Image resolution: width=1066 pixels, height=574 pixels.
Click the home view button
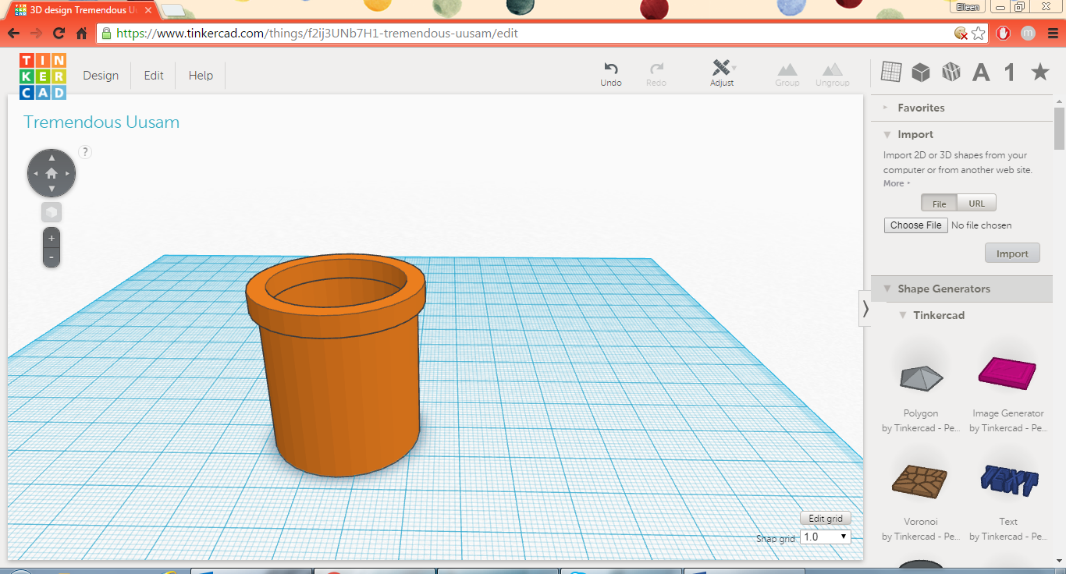pos(51,173)
